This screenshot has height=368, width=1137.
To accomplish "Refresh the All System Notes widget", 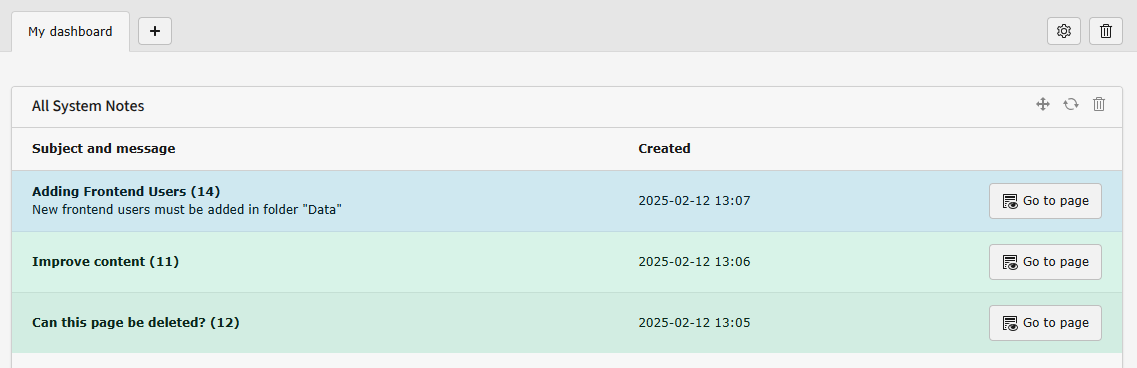I will (x=1071, y=105).
